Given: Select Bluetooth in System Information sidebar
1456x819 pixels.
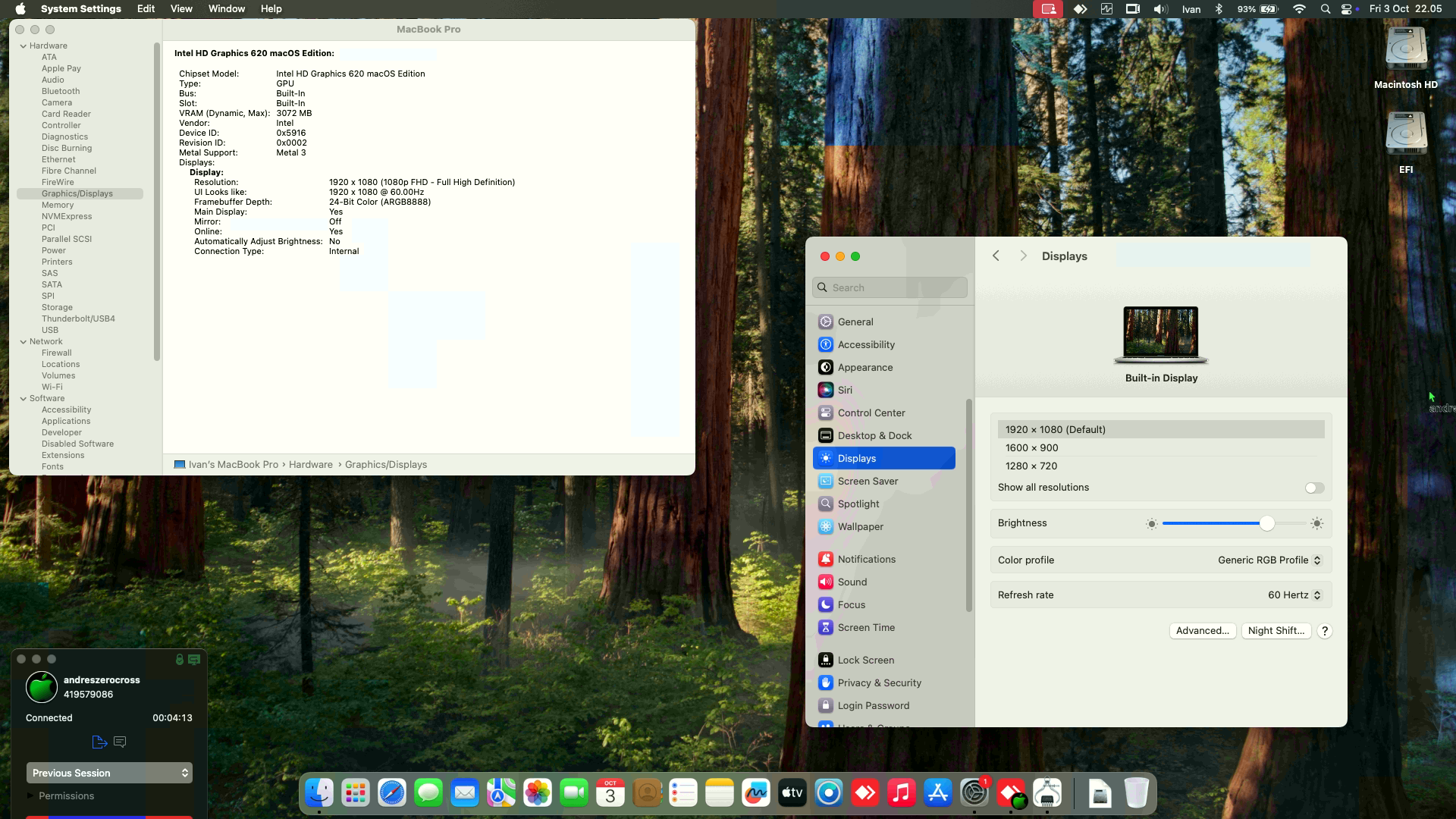Looking at the screenshot, I should [61, 91].
